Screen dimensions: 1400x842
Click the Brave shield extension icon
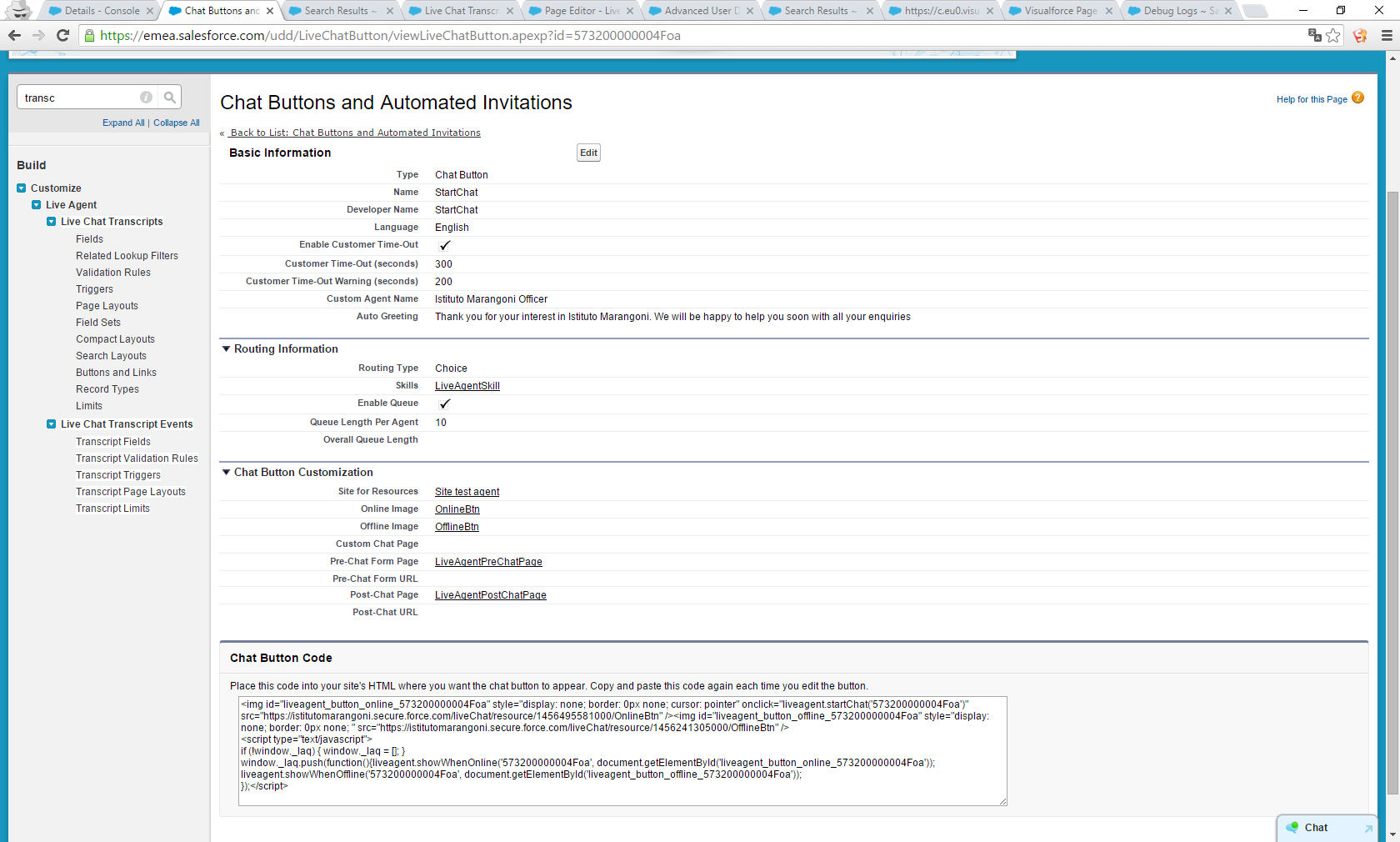click(x=1360, y=35)
